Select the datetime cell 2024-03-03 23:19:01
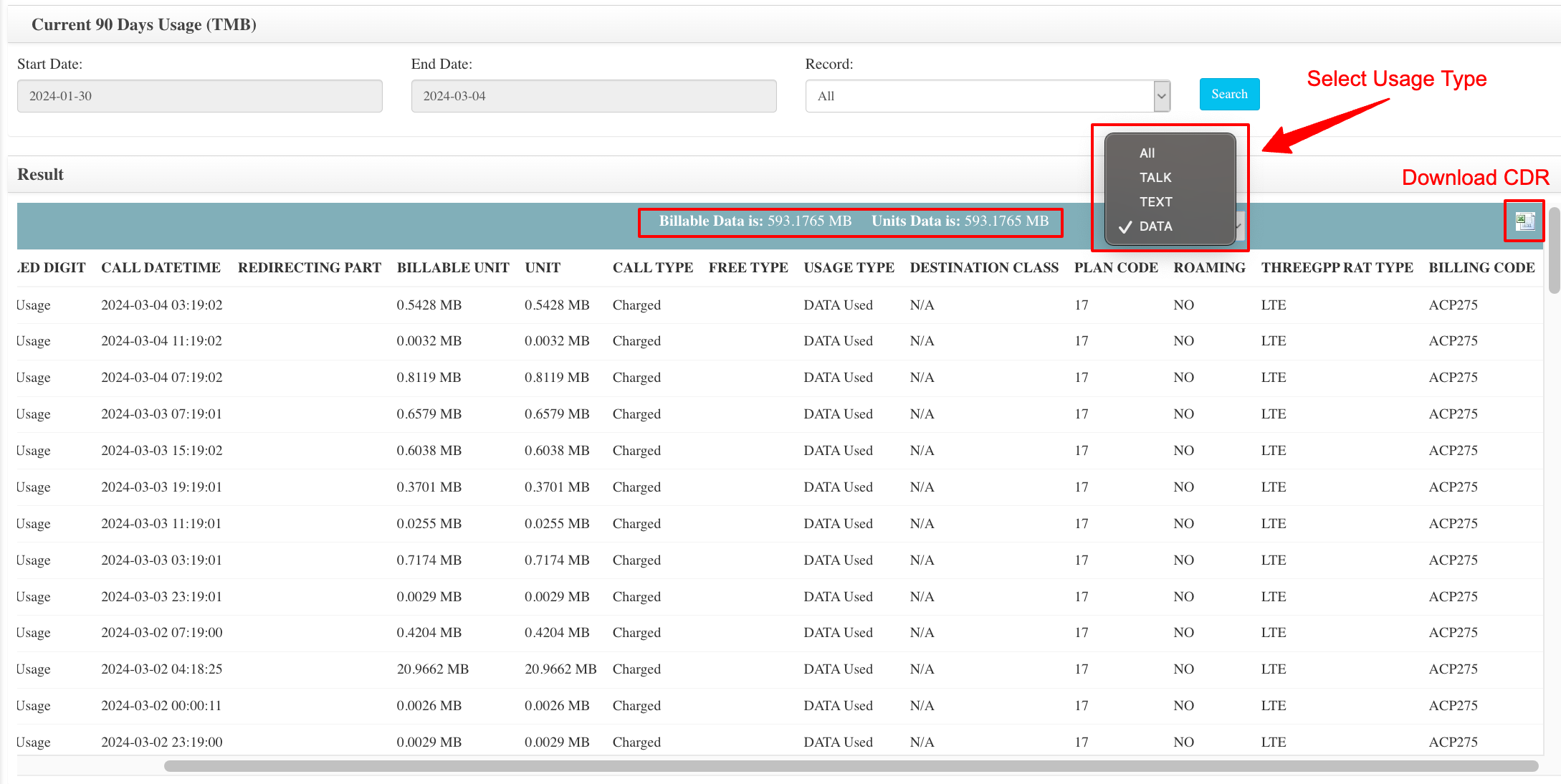 pos(161,596)
